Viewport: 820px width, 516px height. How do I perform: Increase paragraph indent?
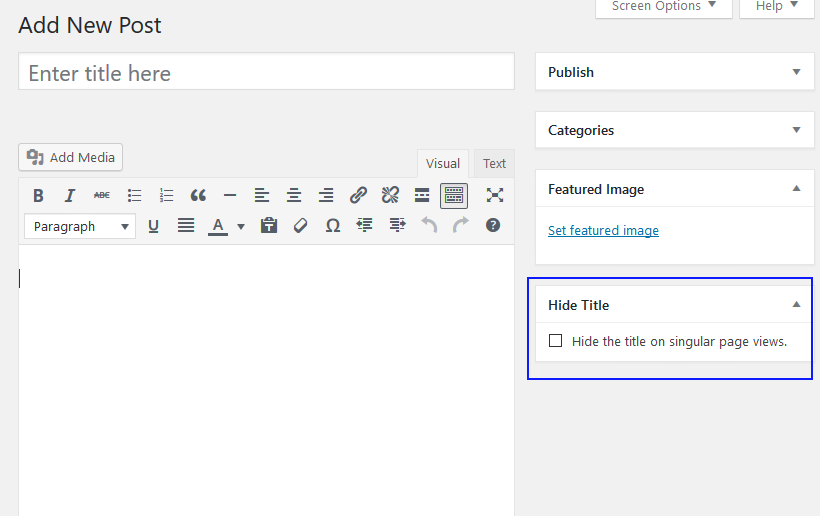point(397,226)
